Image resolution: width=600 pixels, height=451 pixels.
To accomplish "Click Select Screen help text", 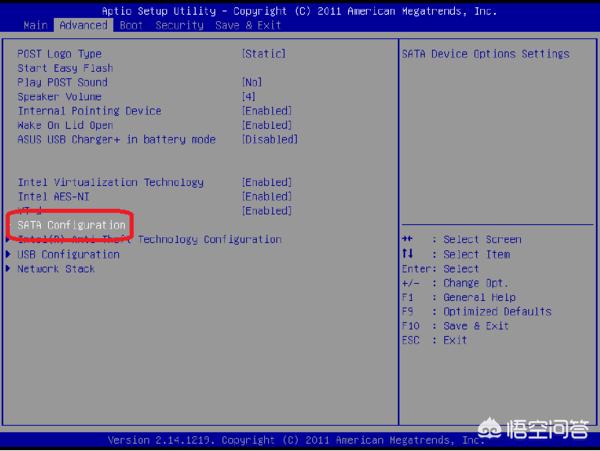I will click(482, 239).
